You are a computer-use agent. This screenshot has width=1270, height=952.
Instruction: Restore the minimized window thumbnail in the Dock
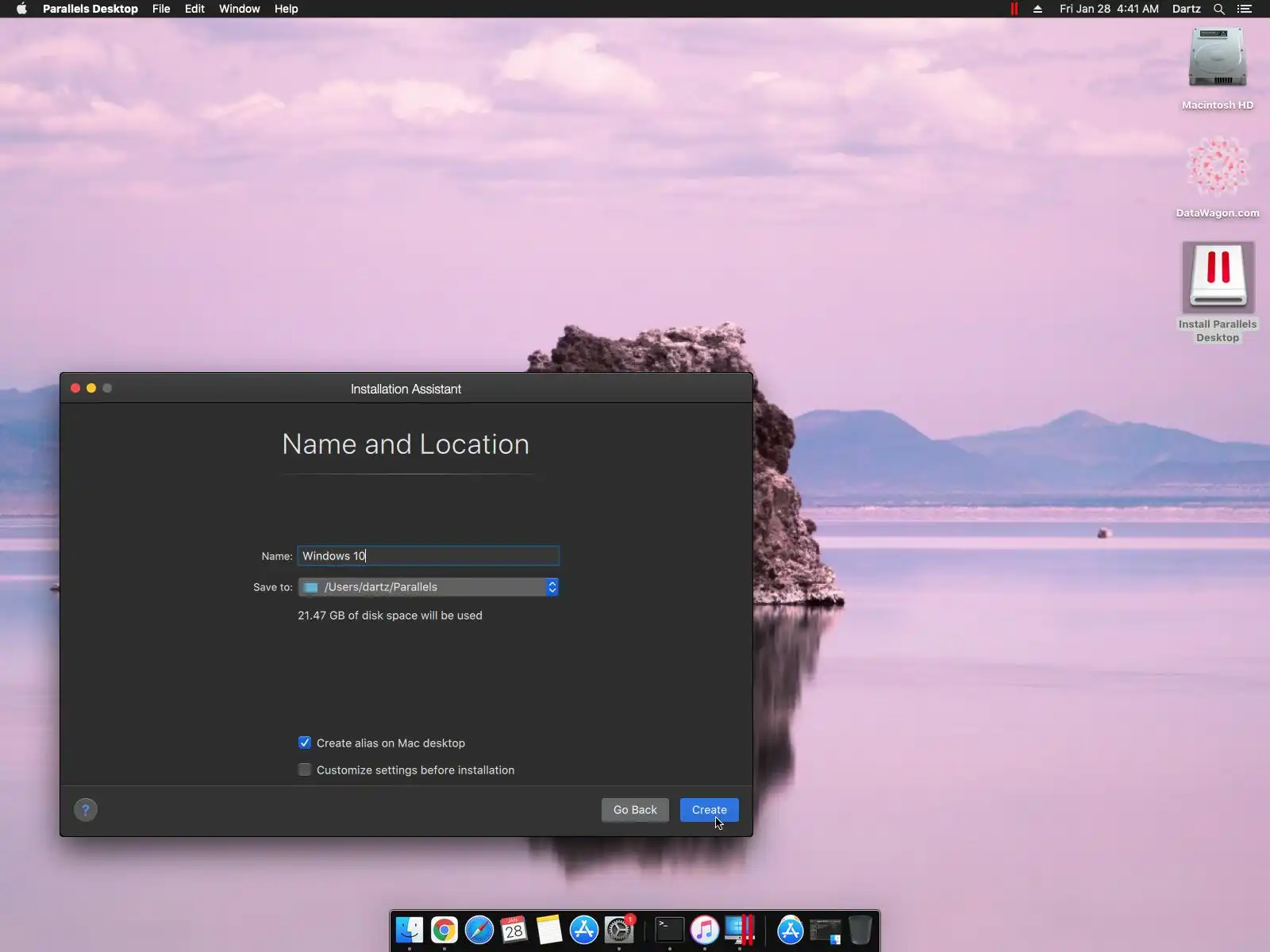click(825, 930)
